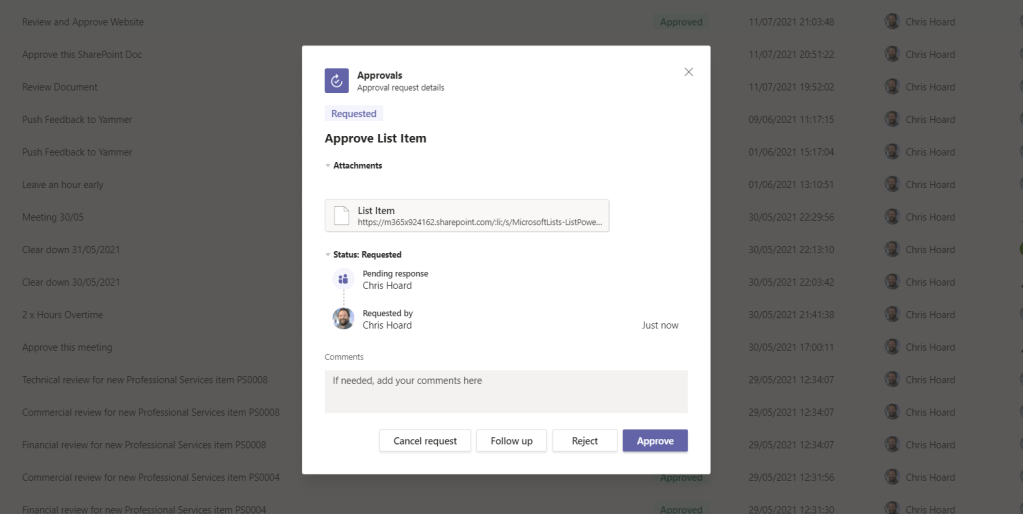The height and width of the screenshot is (514, 1023).
Task: Click the Approvals app icon in dialog header
Action: pos(337,81)
